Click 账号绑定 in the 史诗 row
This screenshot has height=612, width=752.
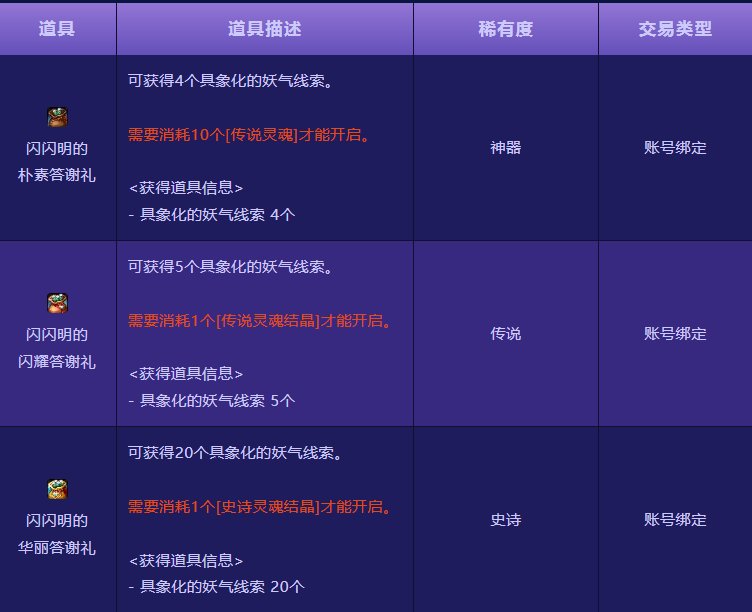[675, 520]
